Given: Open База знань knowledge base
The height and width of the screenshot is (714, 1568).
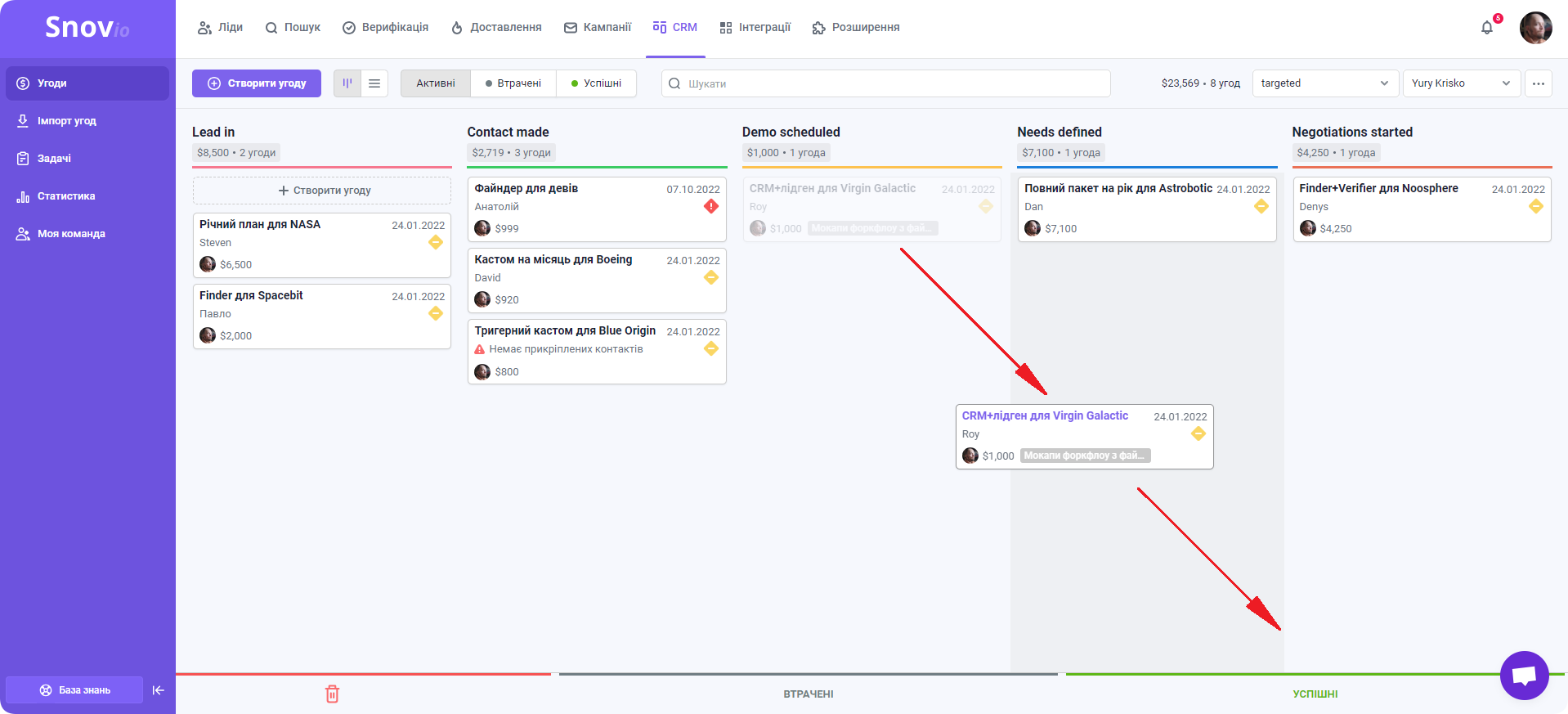Looking at the screenshot, I should tap(74, 690).
